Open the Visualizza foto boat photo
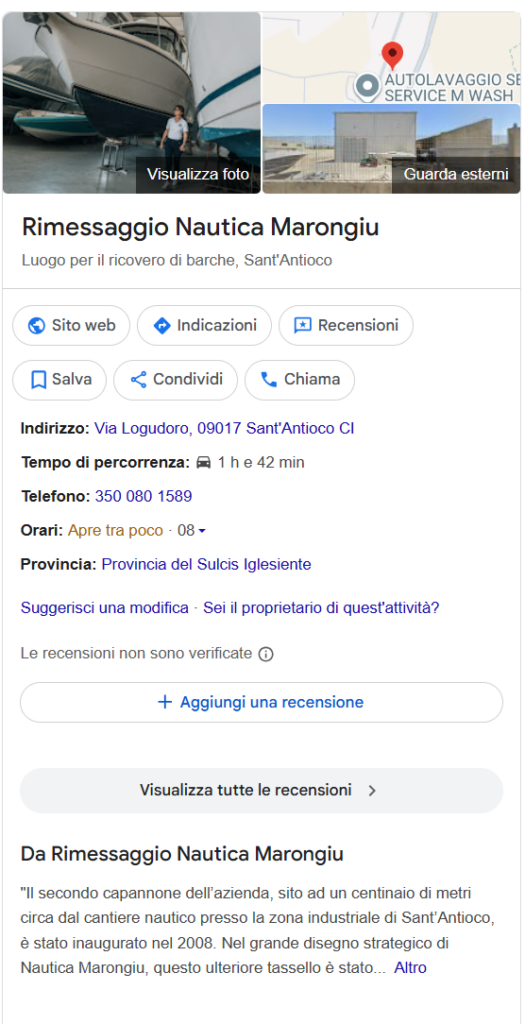This screenshot has height=1024, width=525. (131, 103)
